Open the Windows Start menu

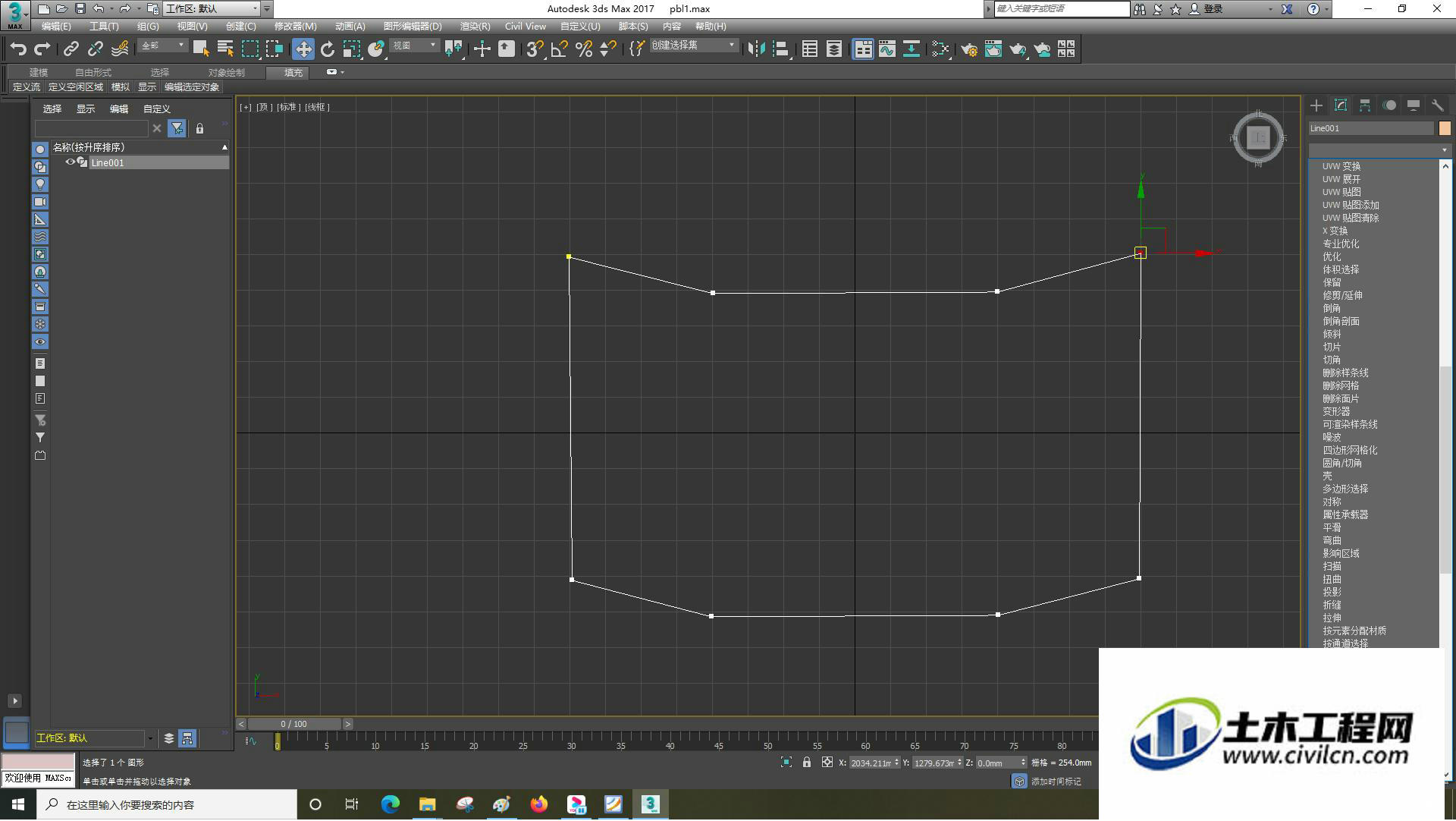[18, 805]
